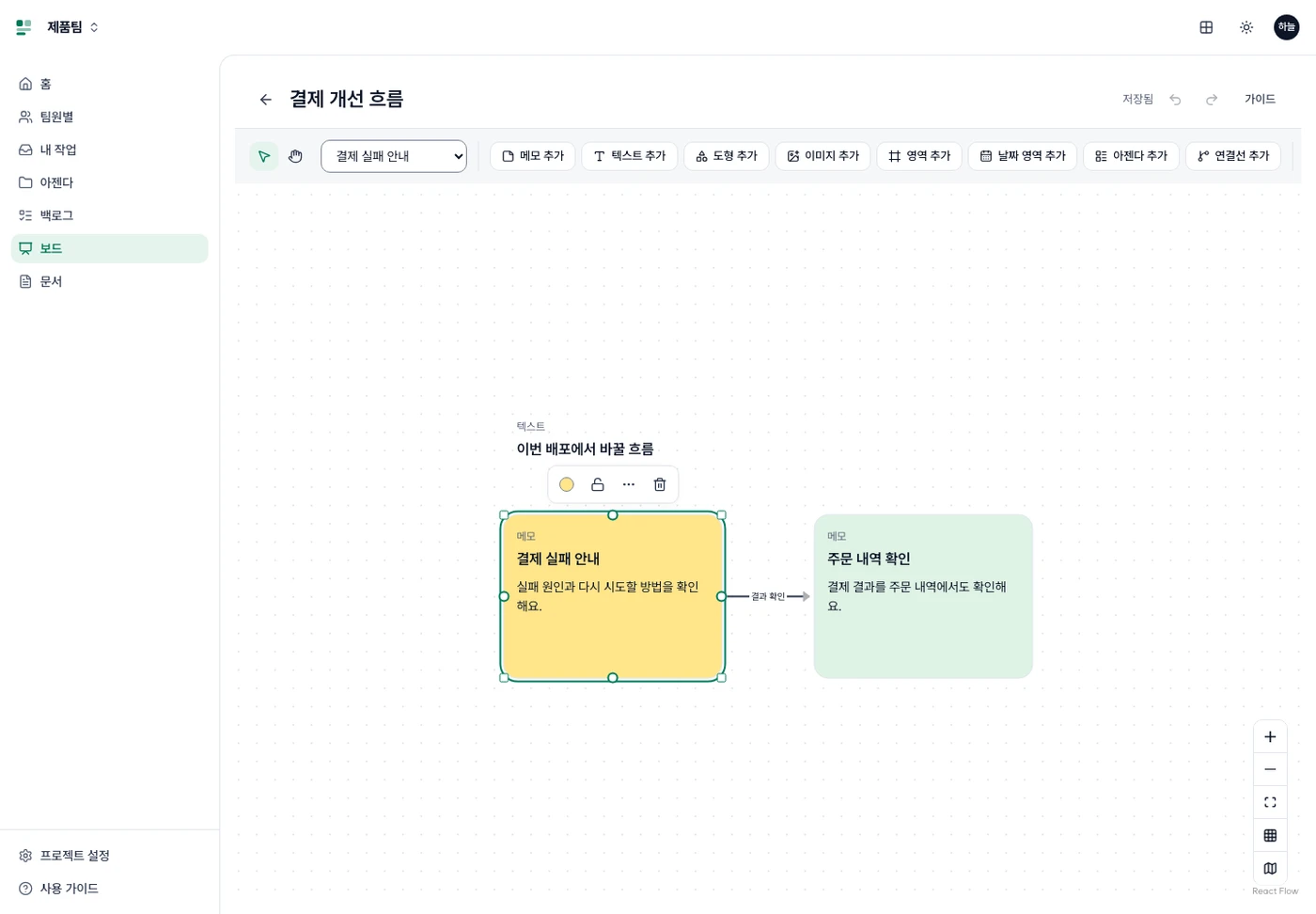Click 이미지 추가 button
Screen dimensions: 1316x914
click(x=823, y=156)
